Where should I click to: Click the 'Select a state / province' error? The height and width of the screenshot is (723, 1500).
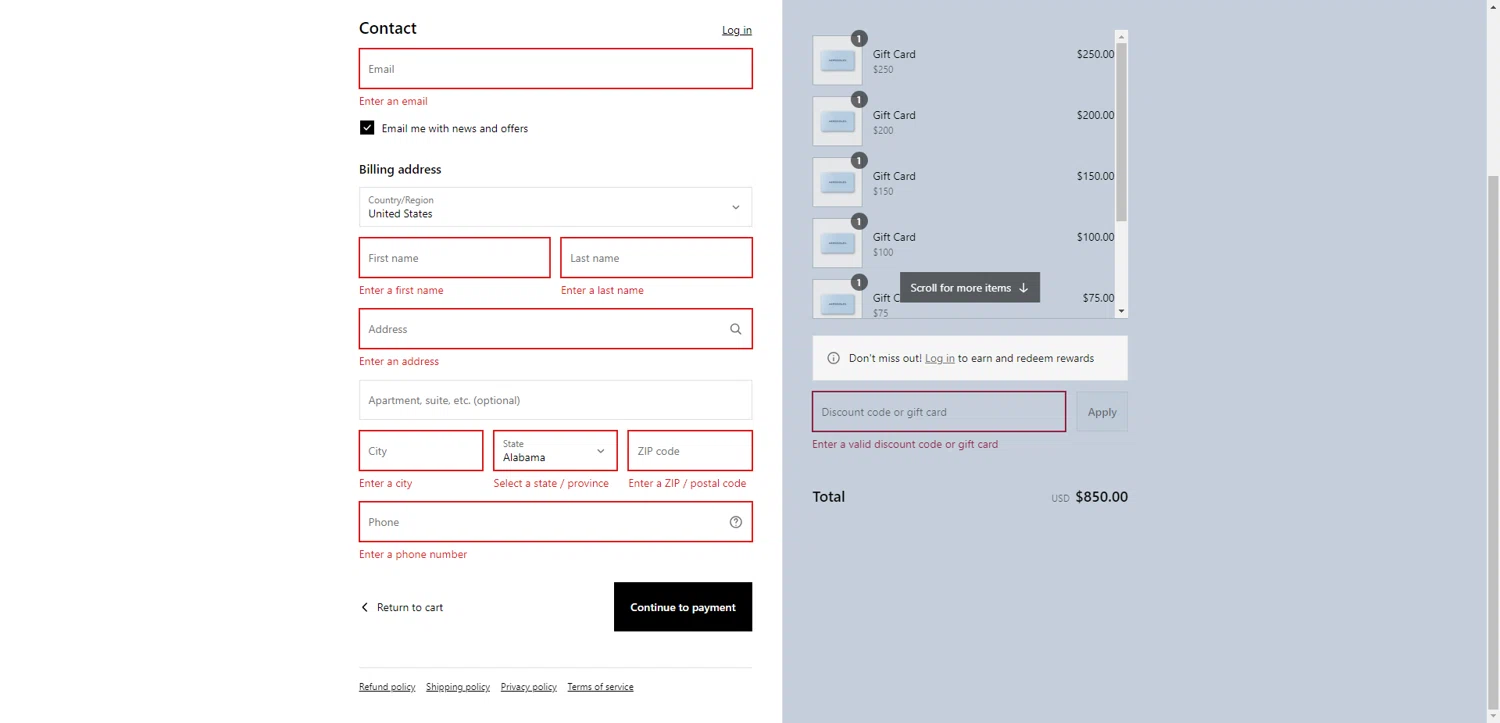551,483
